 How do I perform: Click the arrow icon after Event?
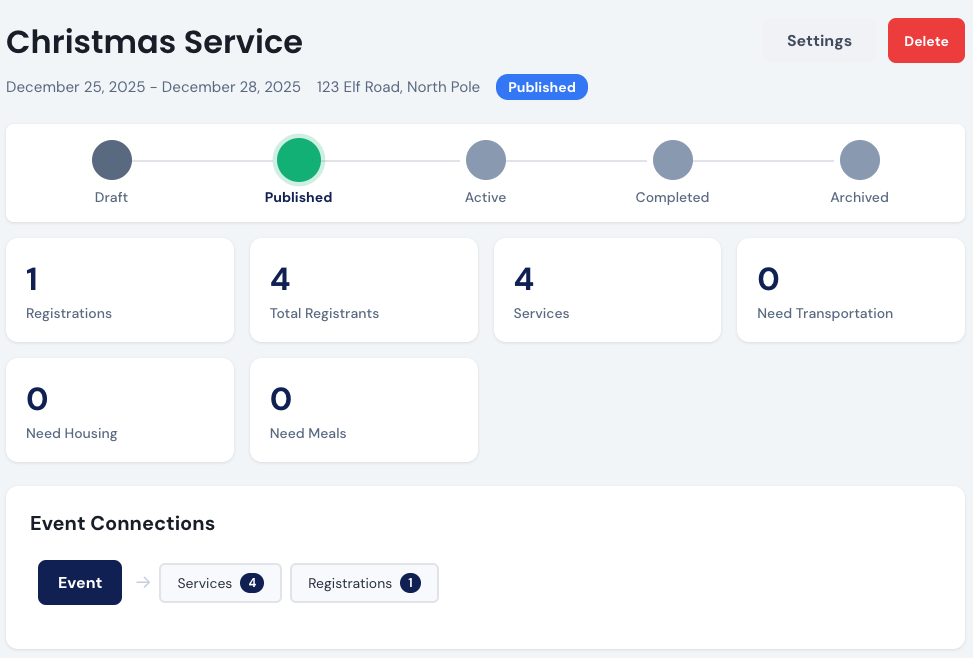[142, 583]
